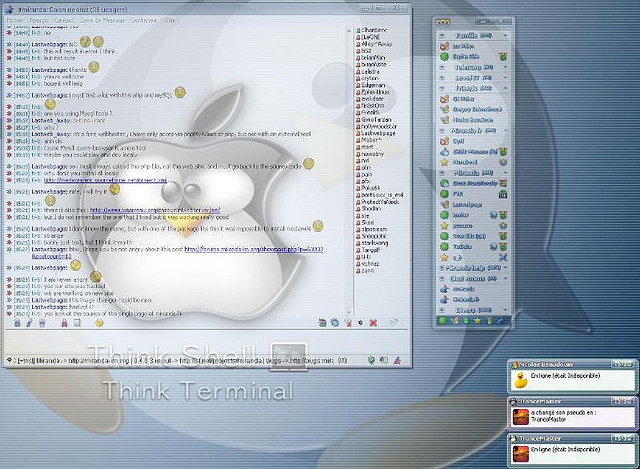Click the send checkmark icon in chat window
640x469 pixels.
click(394, 323)
